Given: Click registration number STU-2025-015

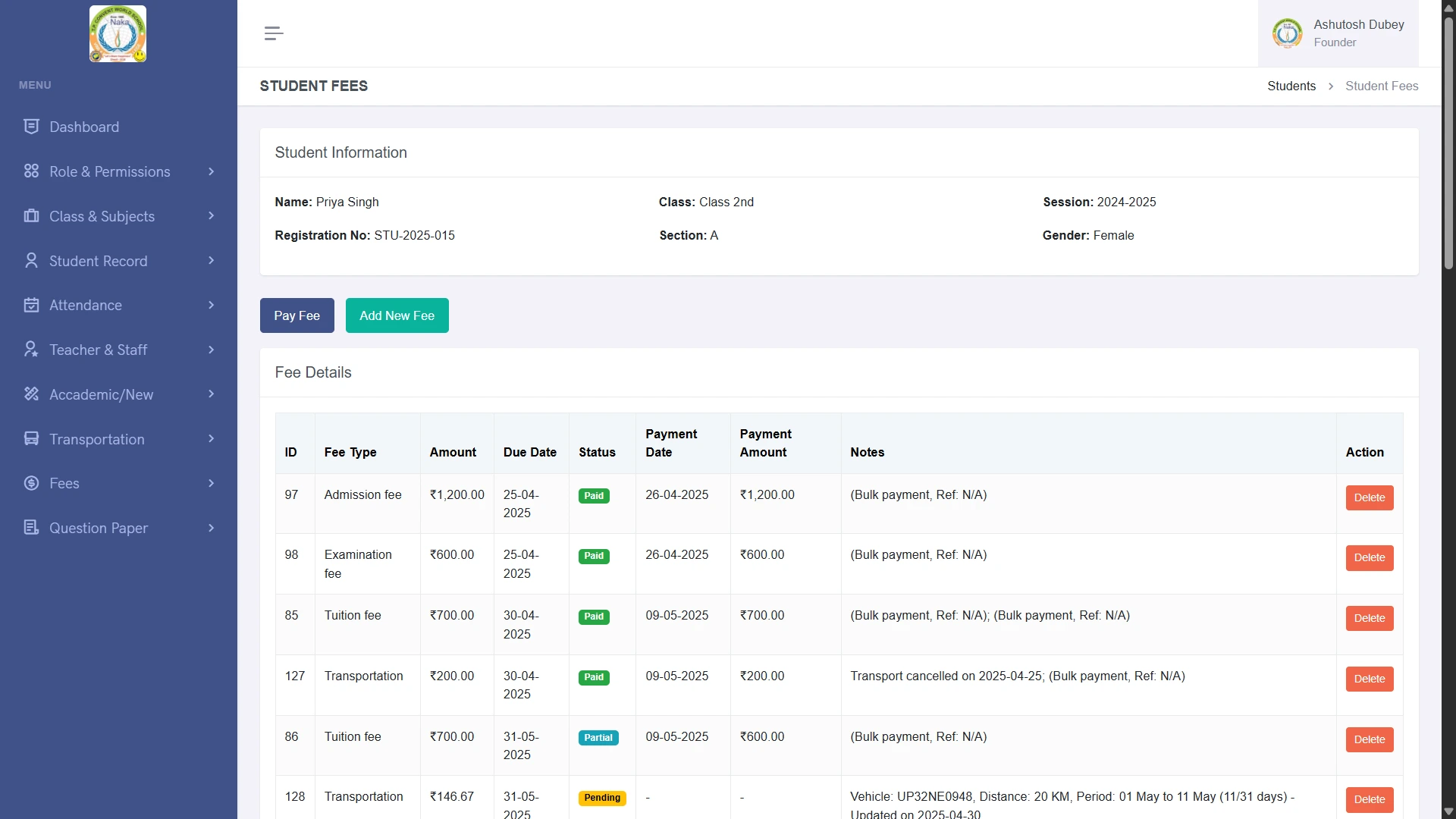Looking at the screenshot, I should pos(414,236).
